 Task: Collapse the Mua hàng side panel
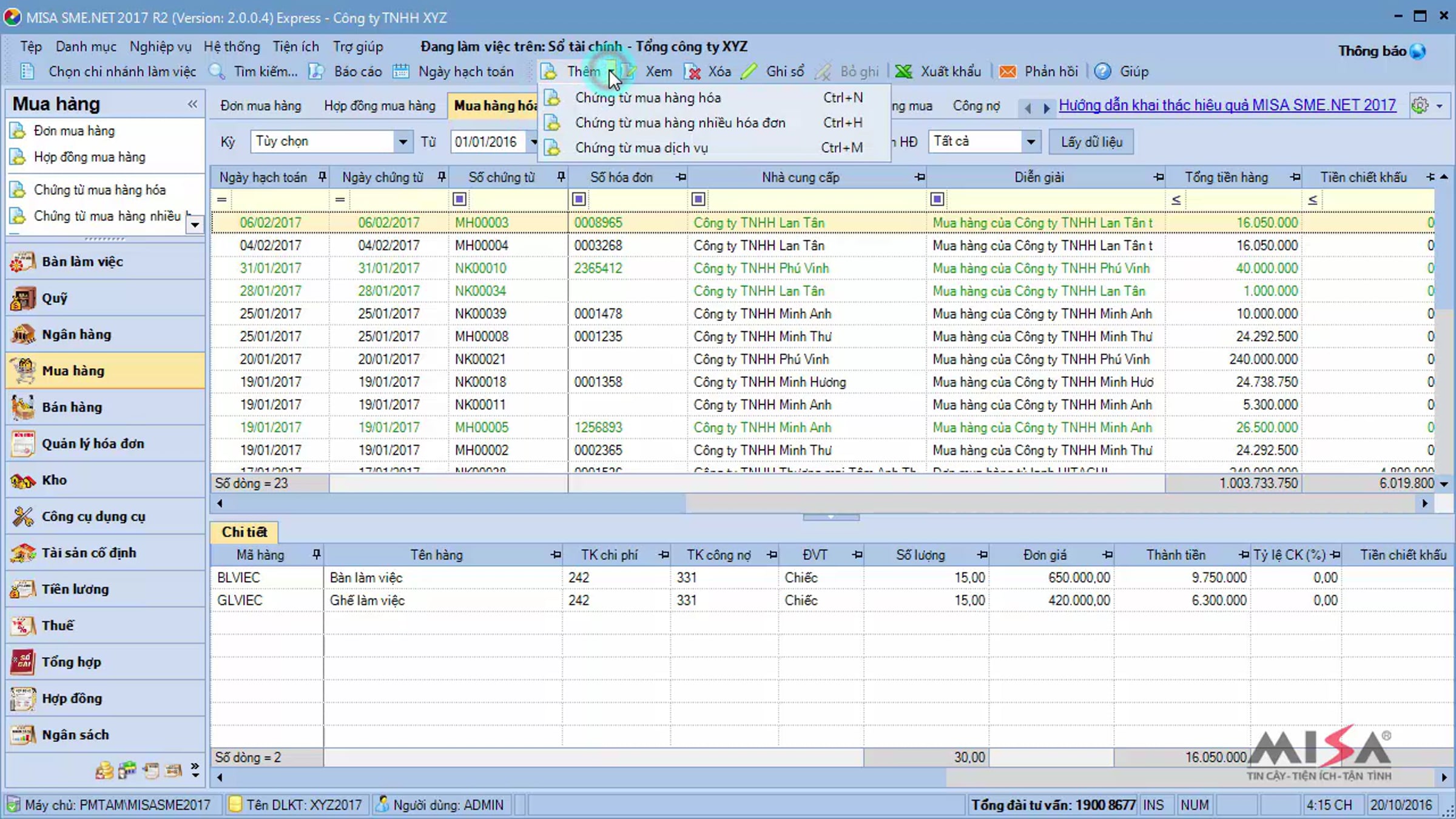[193, 104]
